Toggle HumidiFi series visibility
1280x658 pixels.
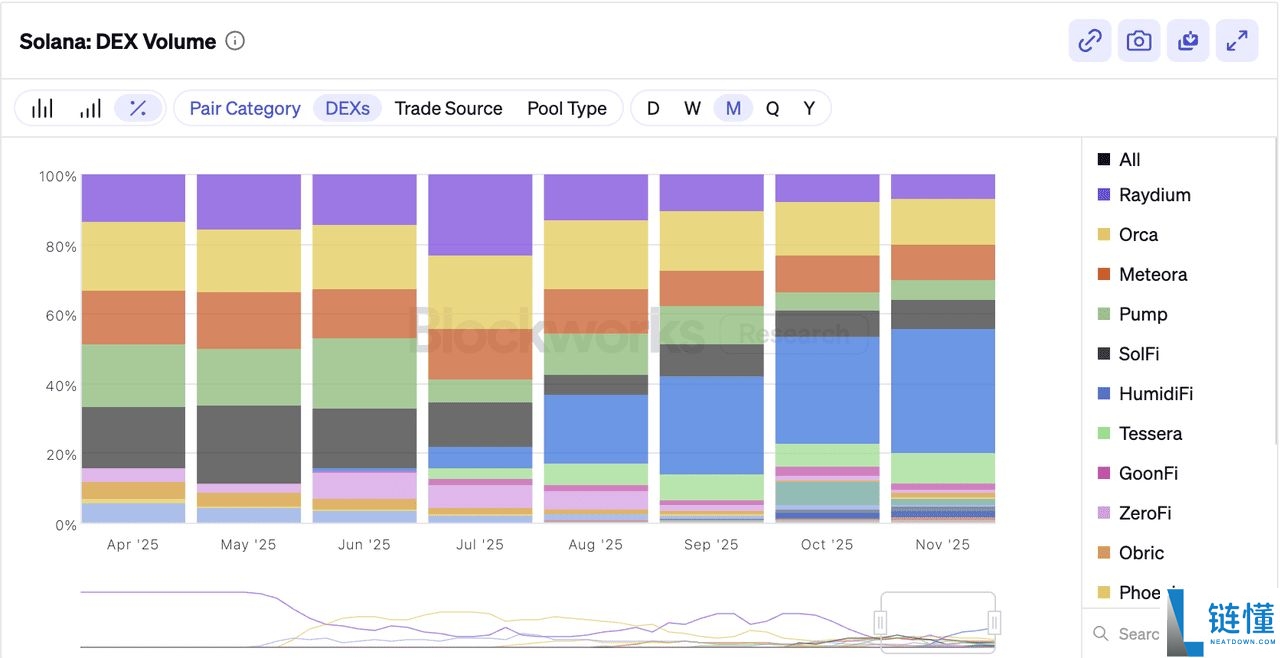point(1156,394)
